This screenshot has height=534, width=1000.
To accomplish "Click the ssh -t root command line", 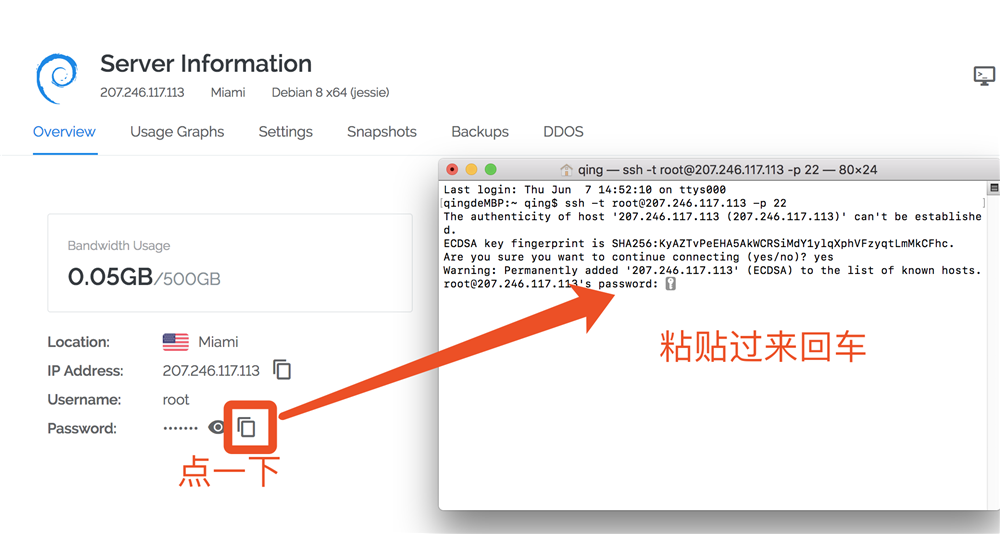I will point(615,203).
